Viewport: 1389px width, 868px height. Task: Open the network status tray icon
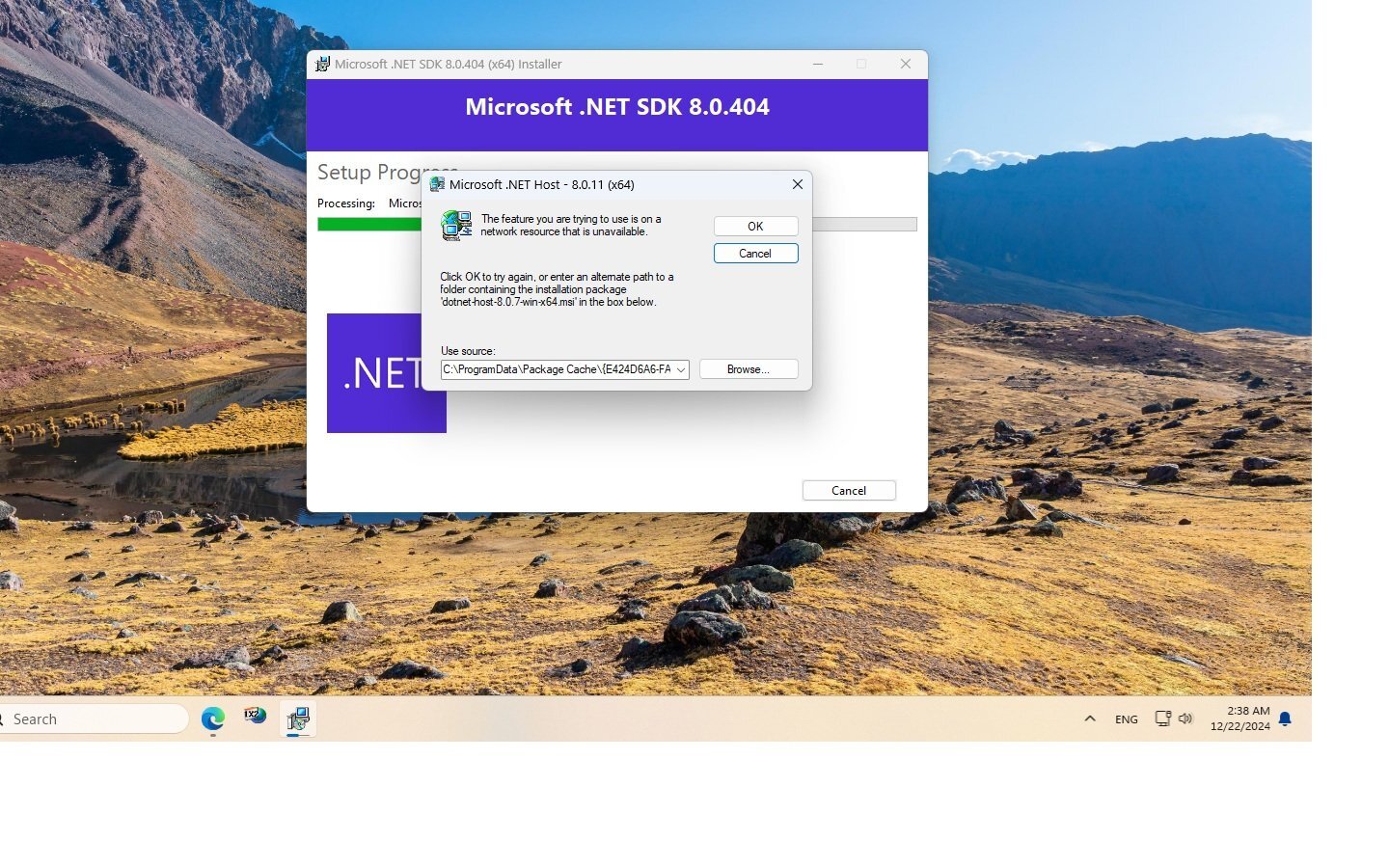click(1162, 719)
